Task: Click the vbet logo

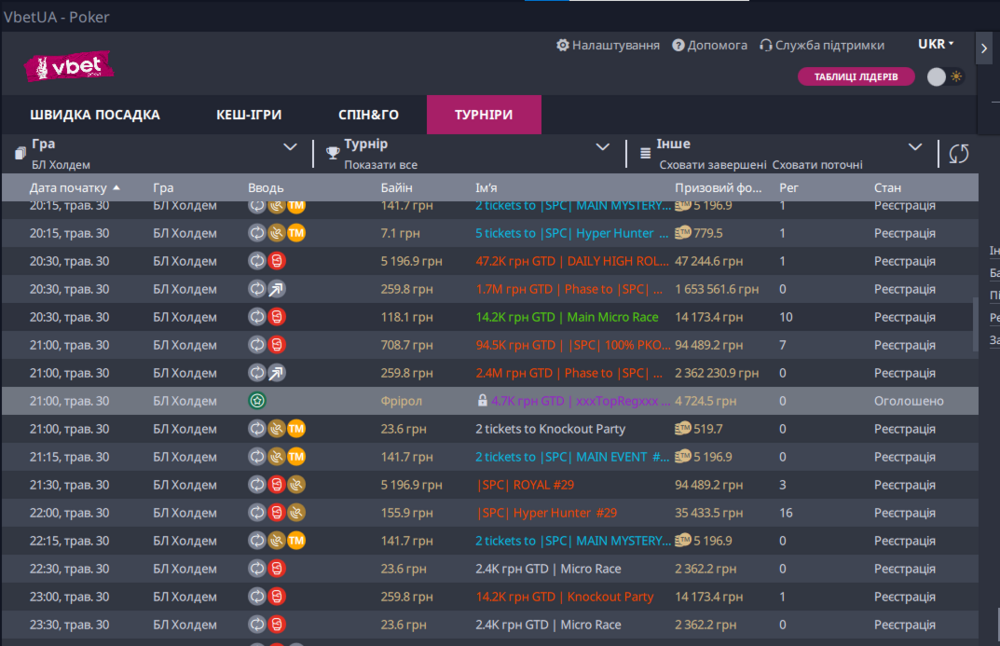Action: coord(69,66)
